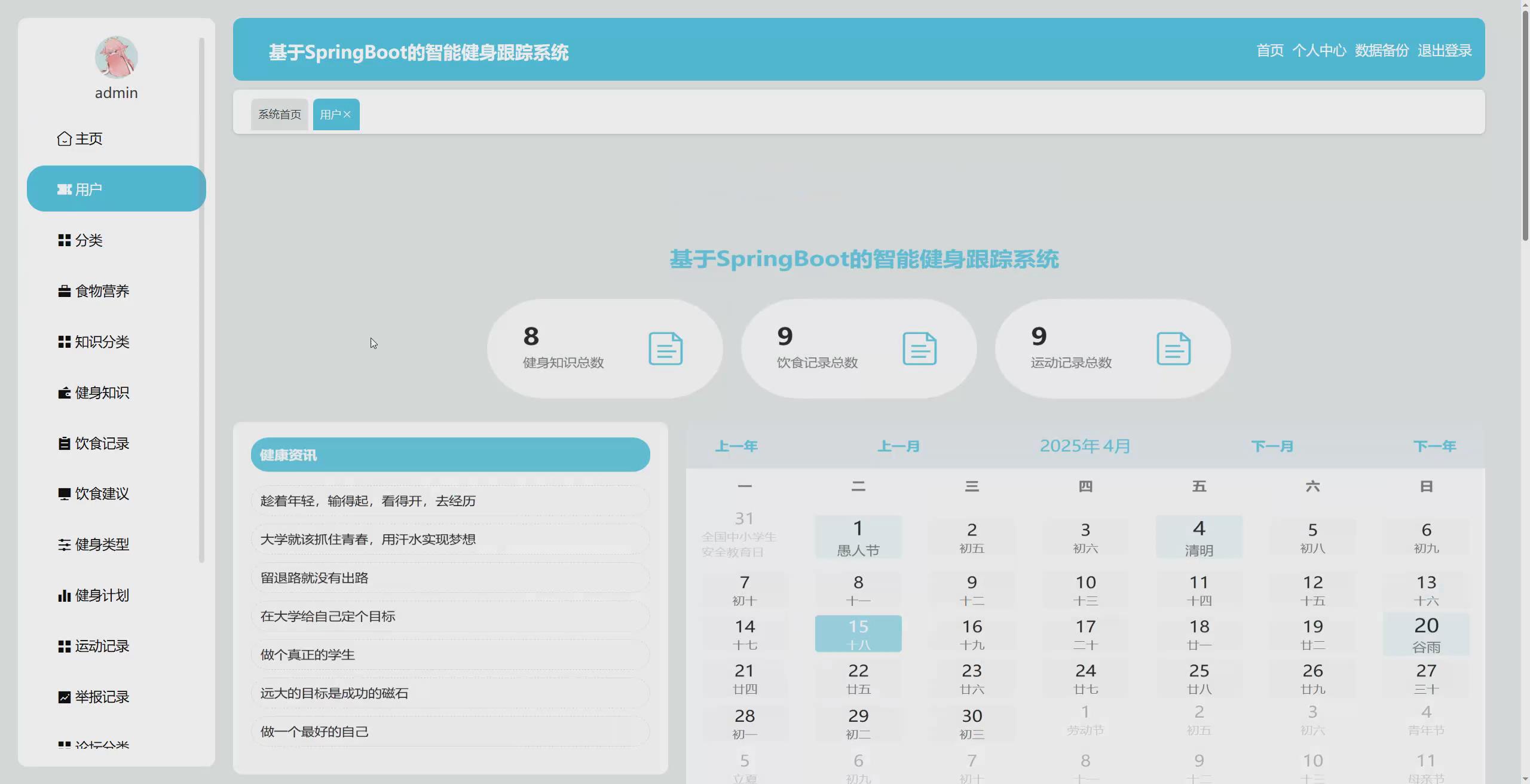Click 退出登录 to log out
Image resolution: width=1530 pixels, height=784 pixels.
pos(1445,50)
